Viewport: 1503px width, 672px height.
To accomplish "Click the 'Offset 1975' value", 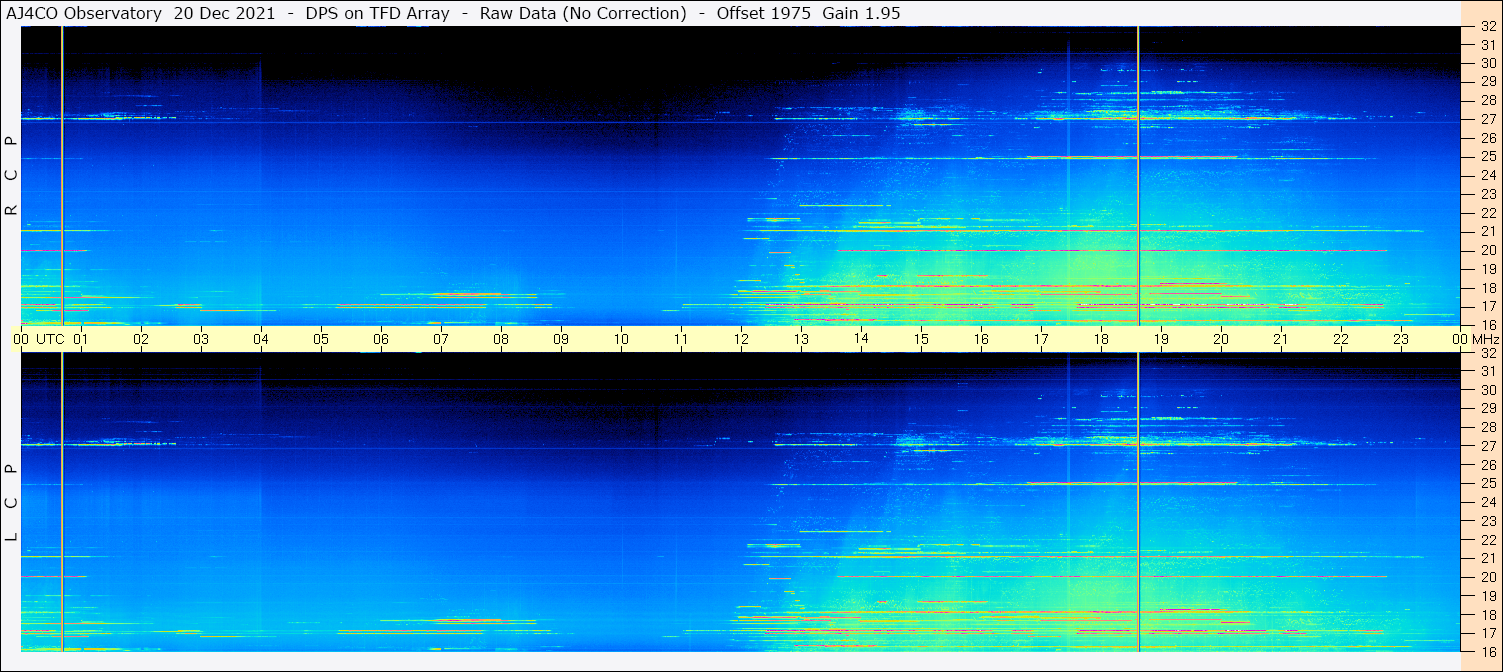I will pos(763,13).
